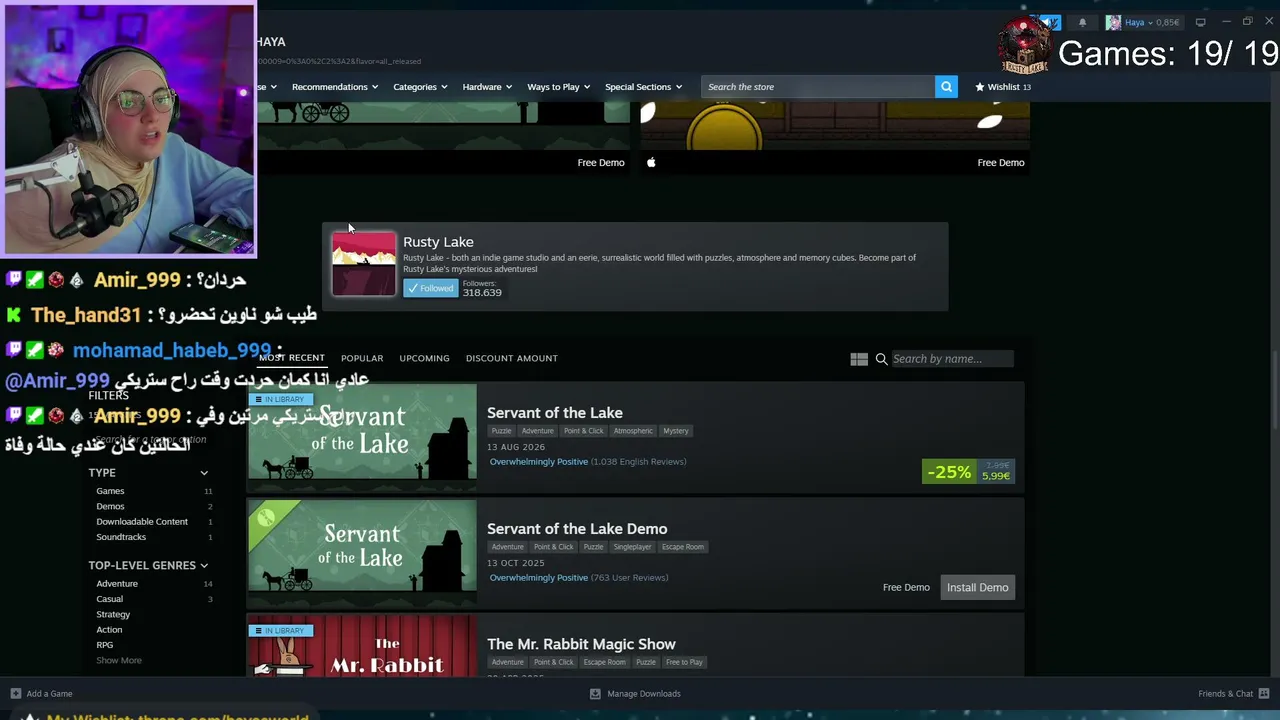Open Recommendations dropdown menu
The height and width of the screenshot is (720, 1280).
[335, 87]
